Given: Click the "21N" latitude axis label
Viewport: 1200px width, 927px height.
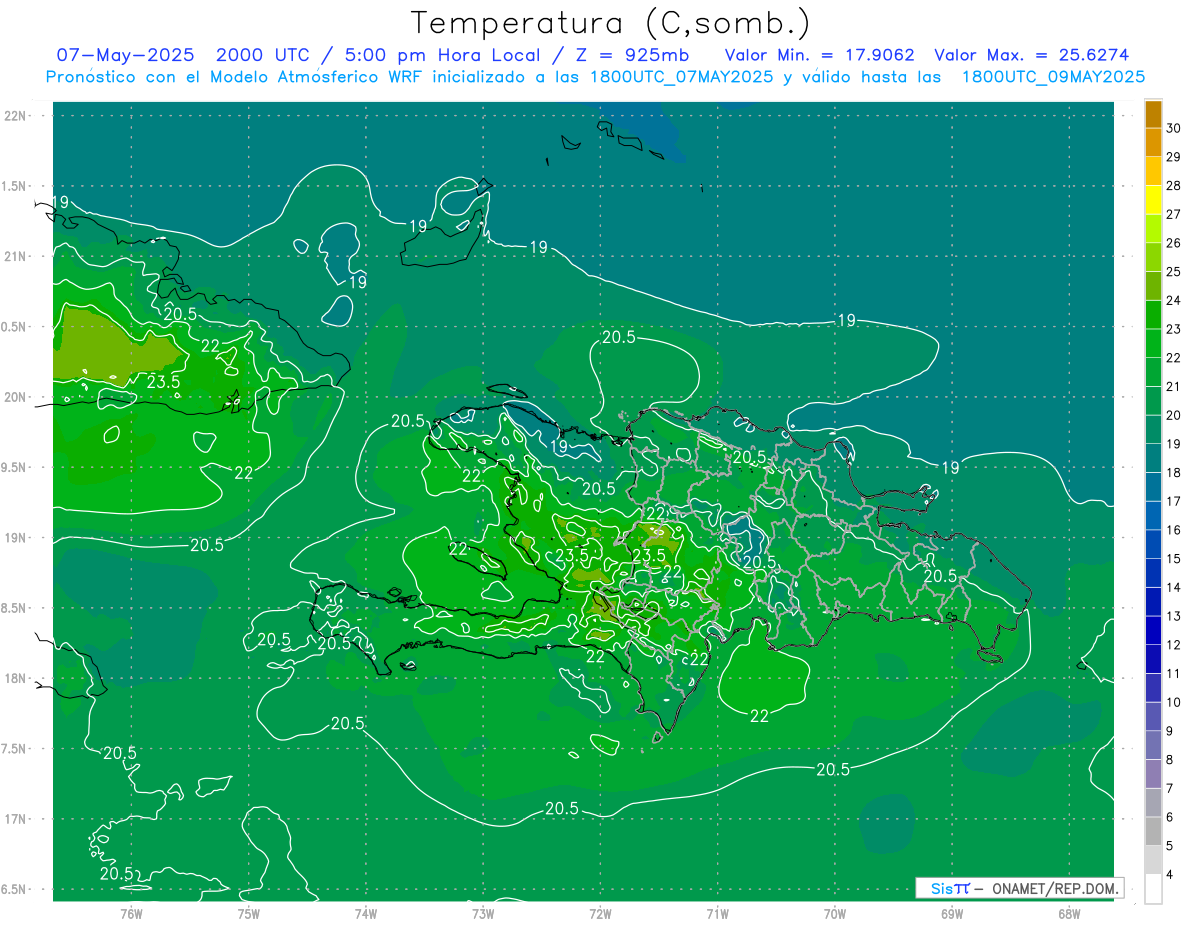Looking at the screenshot, I should point(16,256).
